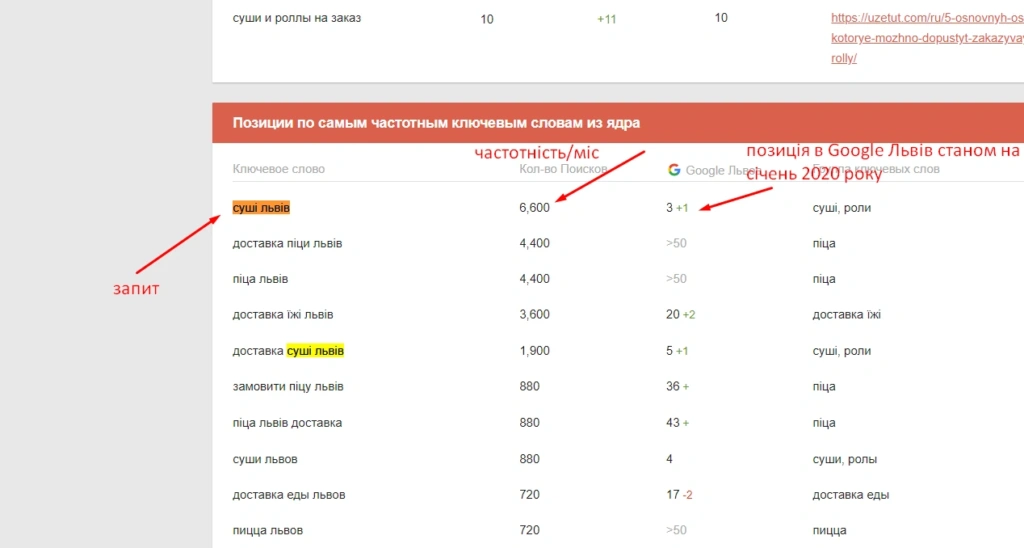
Task: Select keyword 'піца львів доставка'
Action: coord(287,423)
